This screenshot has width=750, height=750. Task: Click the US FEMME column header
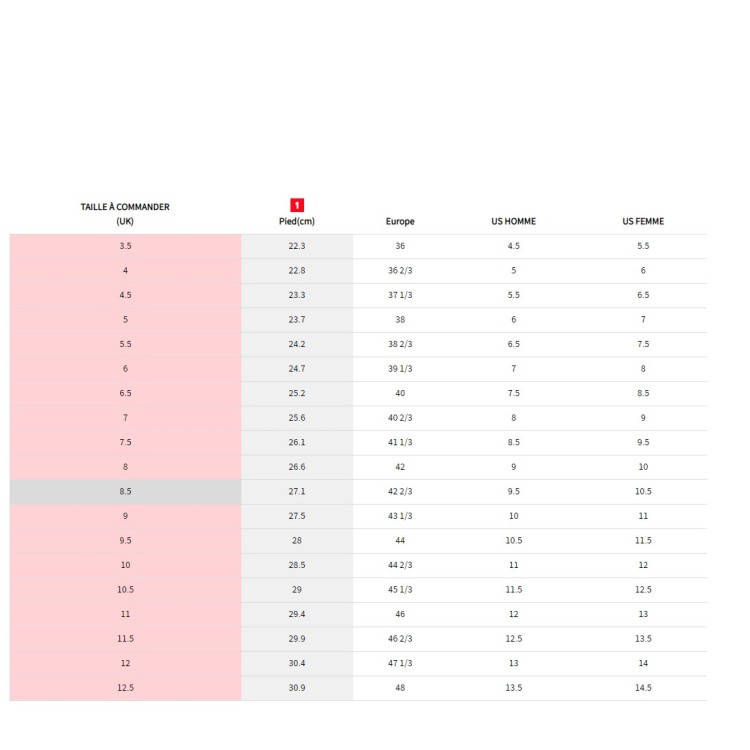point(643,222)
